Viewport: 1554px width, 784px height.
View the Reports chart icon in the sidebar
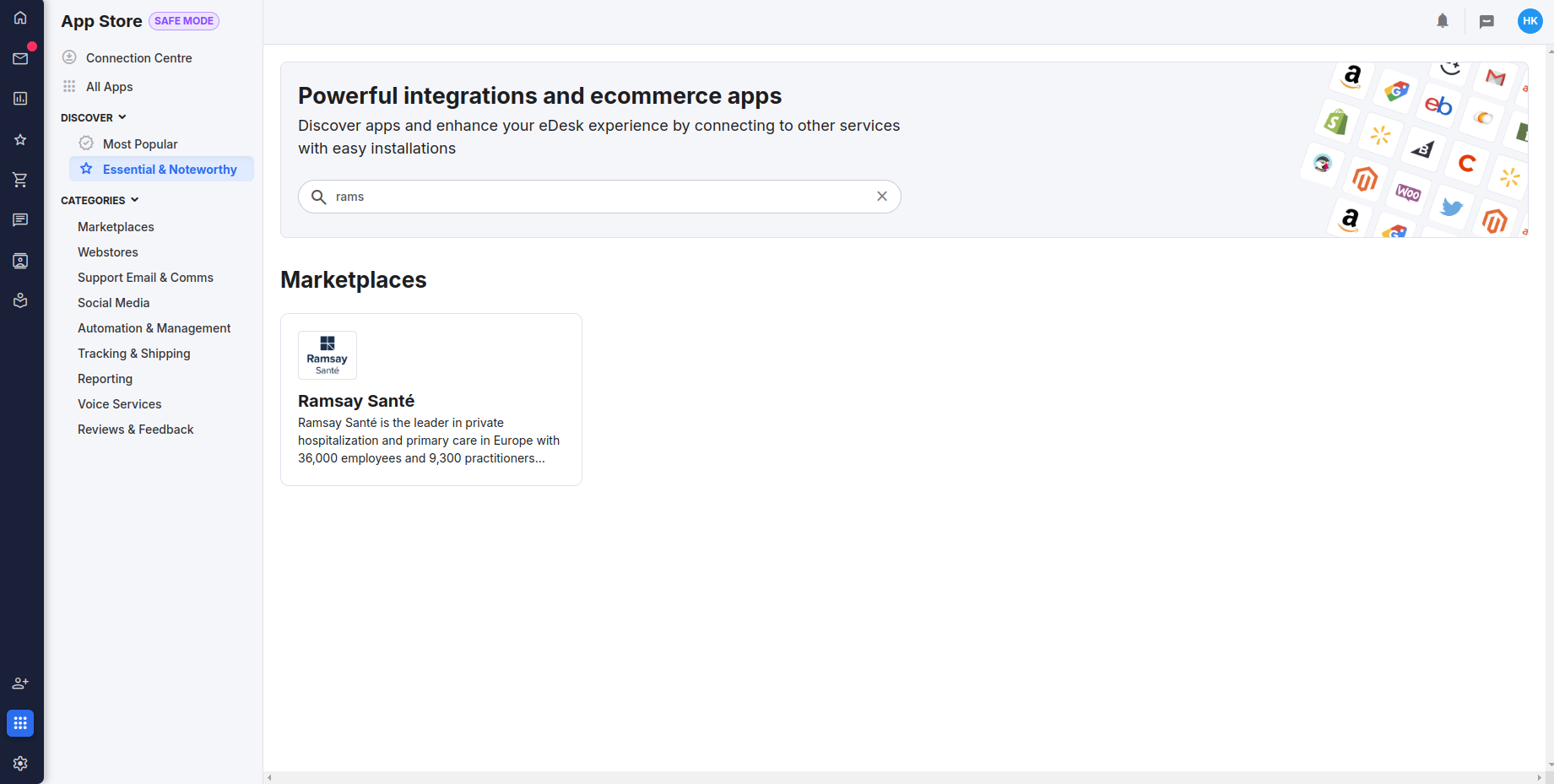coord(19,98)
